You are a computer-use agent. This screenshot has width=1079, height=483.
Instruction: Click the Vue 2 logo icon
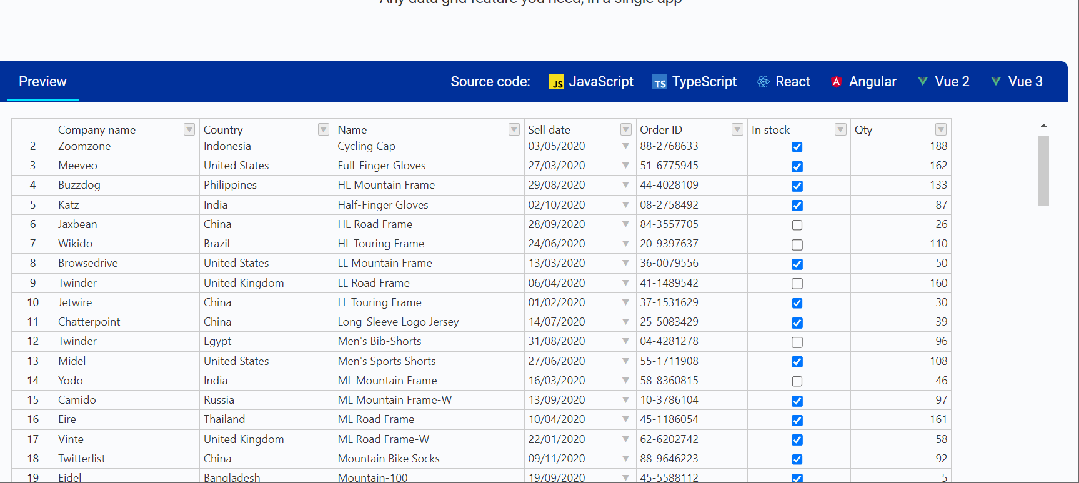point(922,82)
